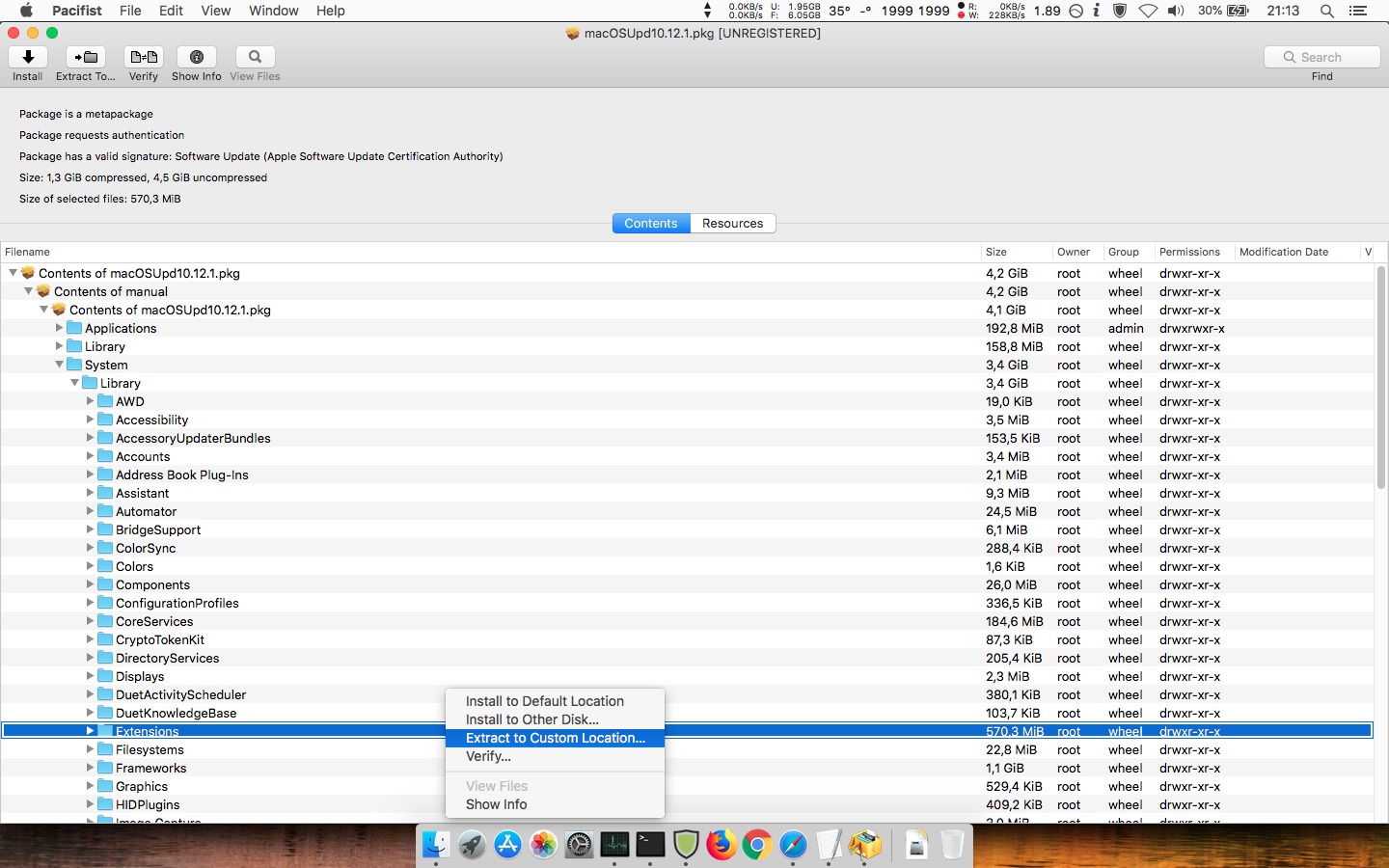Viewport: 1389px width, 868px height.
Task: Open Spotlight search in the menu bar
Action: pos(1327,11)
